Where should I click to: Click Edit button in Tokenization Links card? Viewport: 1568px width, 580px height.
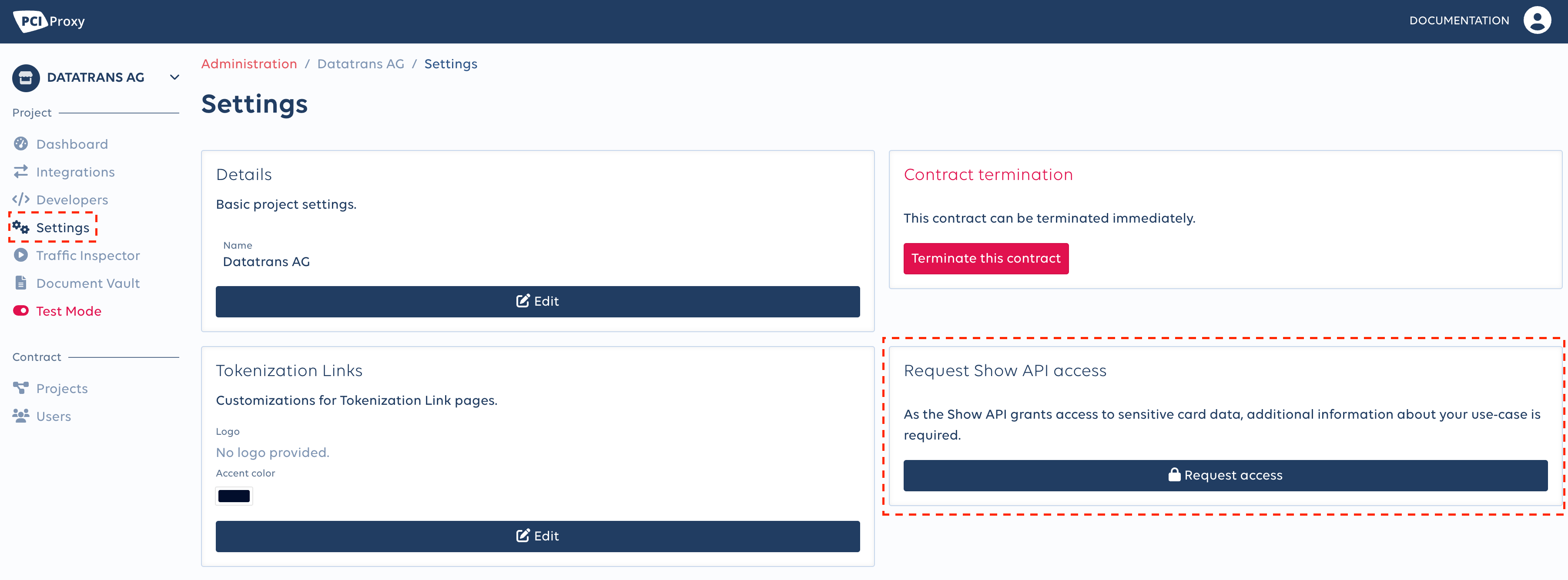537,536
